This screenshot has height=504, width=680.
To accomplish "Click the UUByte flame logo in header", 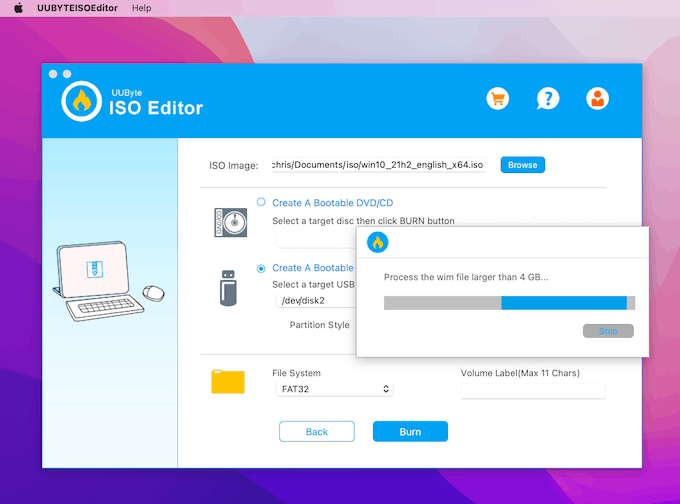I will coord(82,101).
